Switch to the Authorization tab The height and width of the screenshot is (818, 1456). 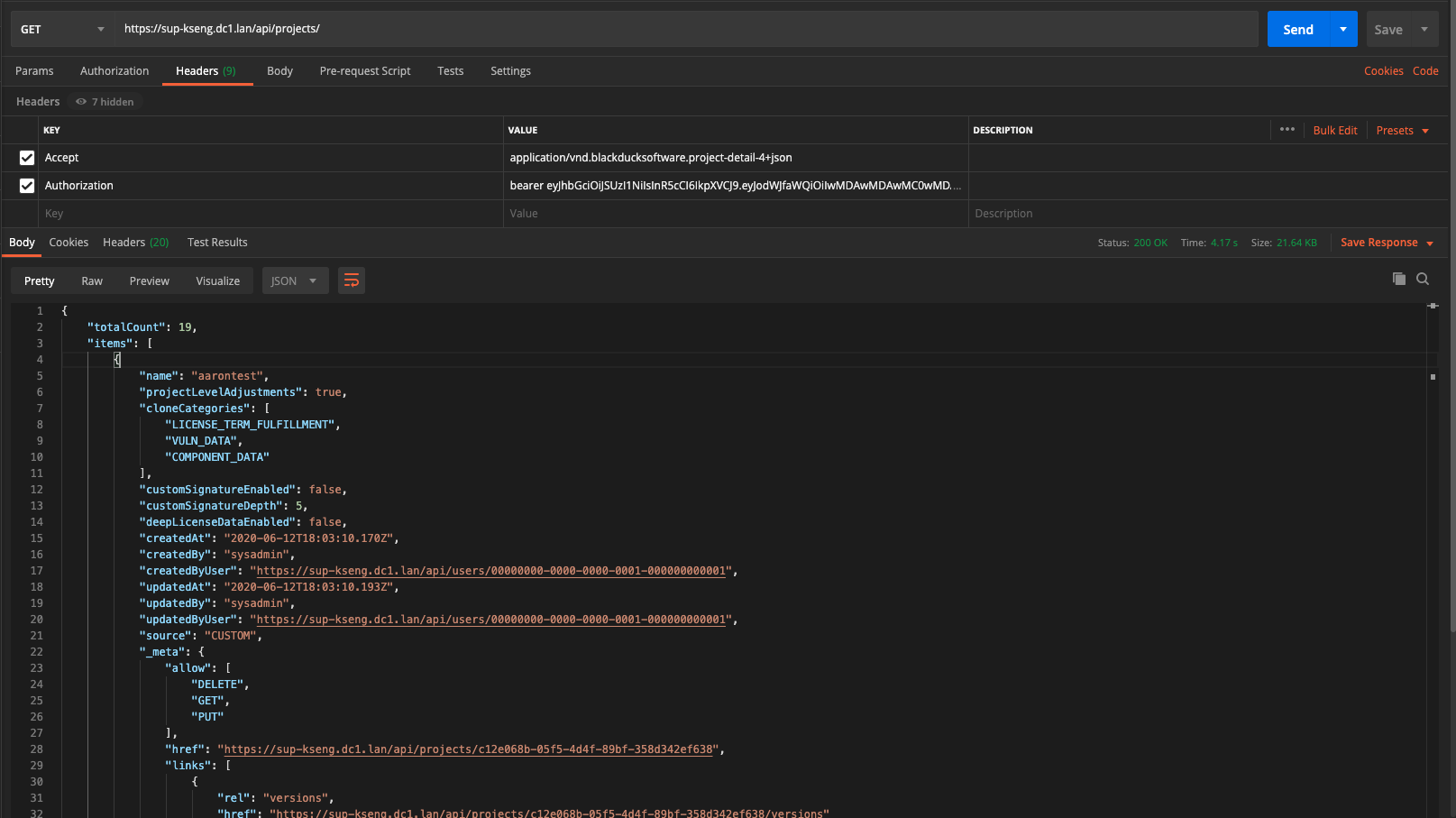114,71
